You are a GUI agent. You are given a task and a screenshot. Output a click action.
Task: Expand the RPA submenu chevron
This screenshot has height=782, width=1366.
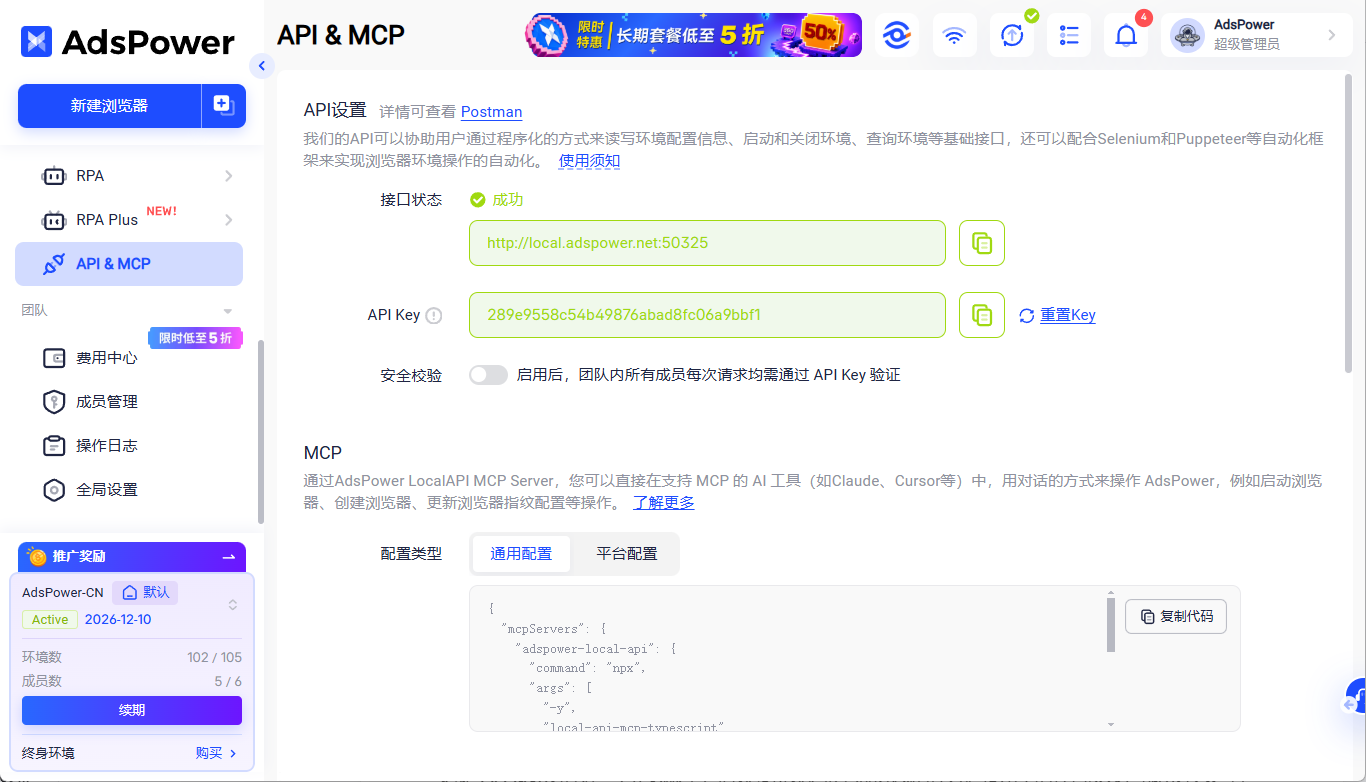point(228,176)
